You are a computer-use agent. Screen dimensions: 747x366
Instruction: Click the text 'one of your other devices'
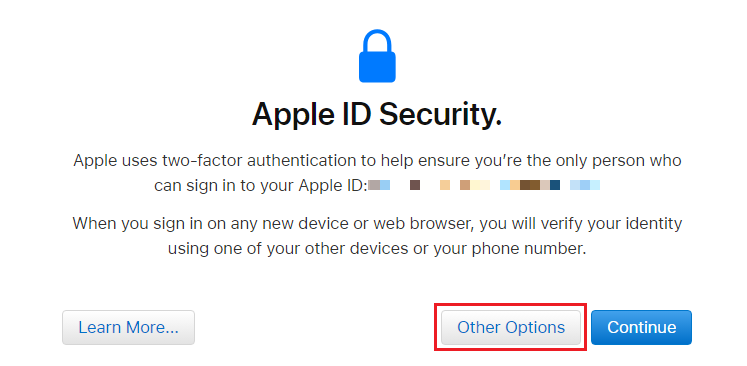(x=308, y=249)
